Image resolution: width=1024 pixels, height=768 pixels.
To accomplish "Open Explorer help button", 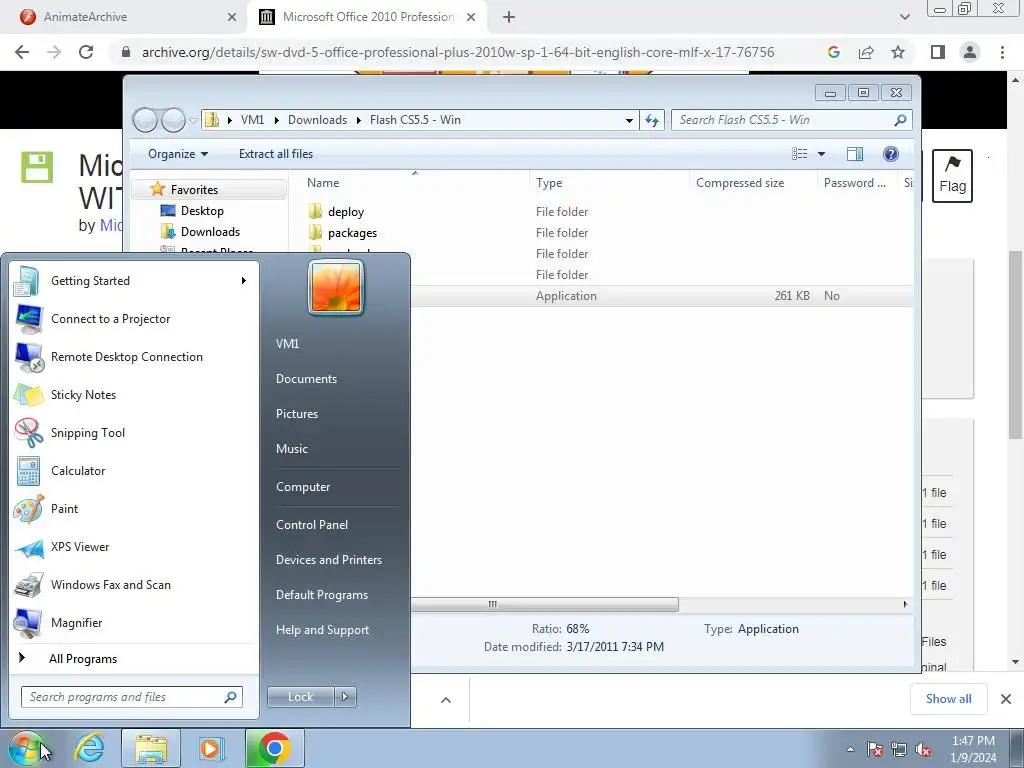I will tap(890, 154).
